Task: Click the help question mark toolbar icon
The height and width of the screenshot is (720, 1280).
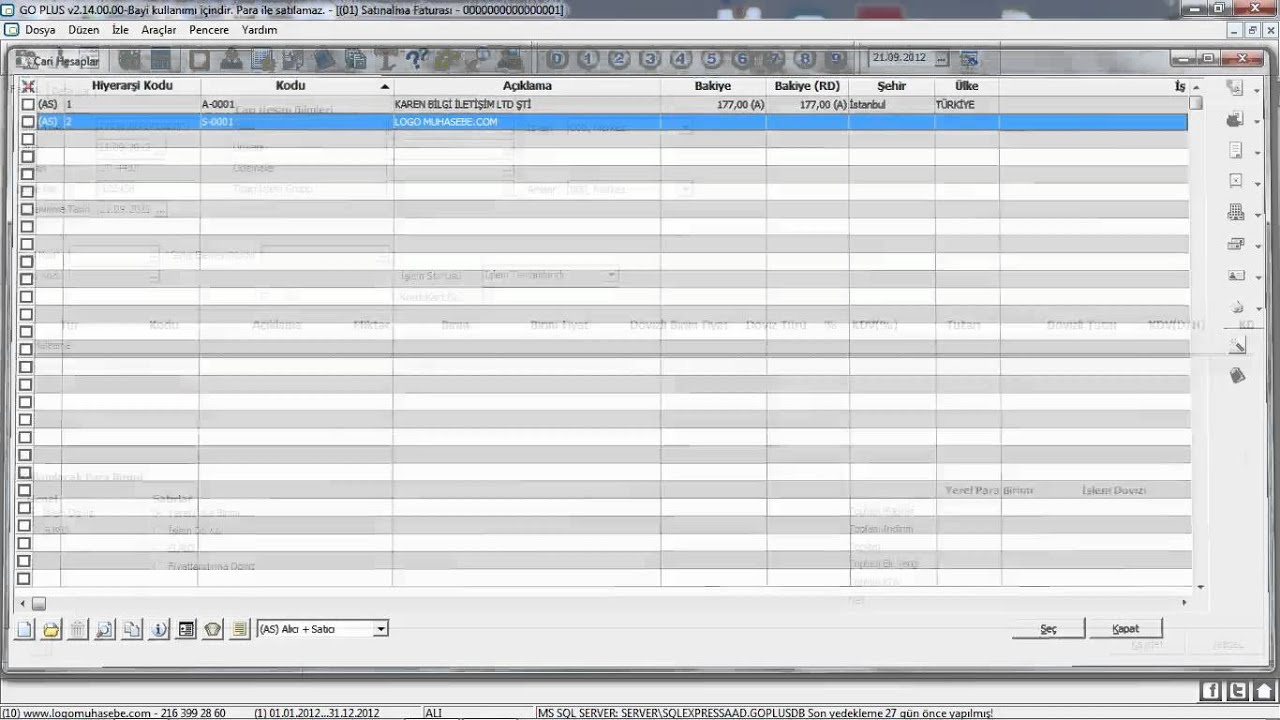Action: pos(416,58)
